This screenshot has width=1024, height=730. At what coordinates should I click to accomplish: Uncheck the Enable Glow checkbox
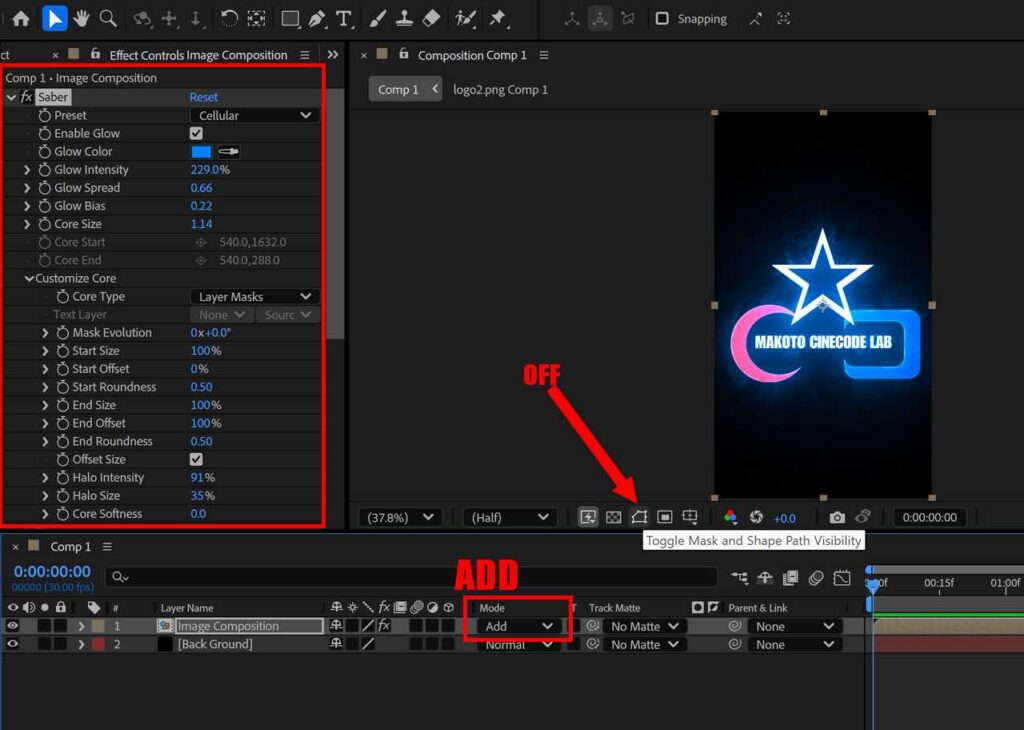(x=196, y=133)
